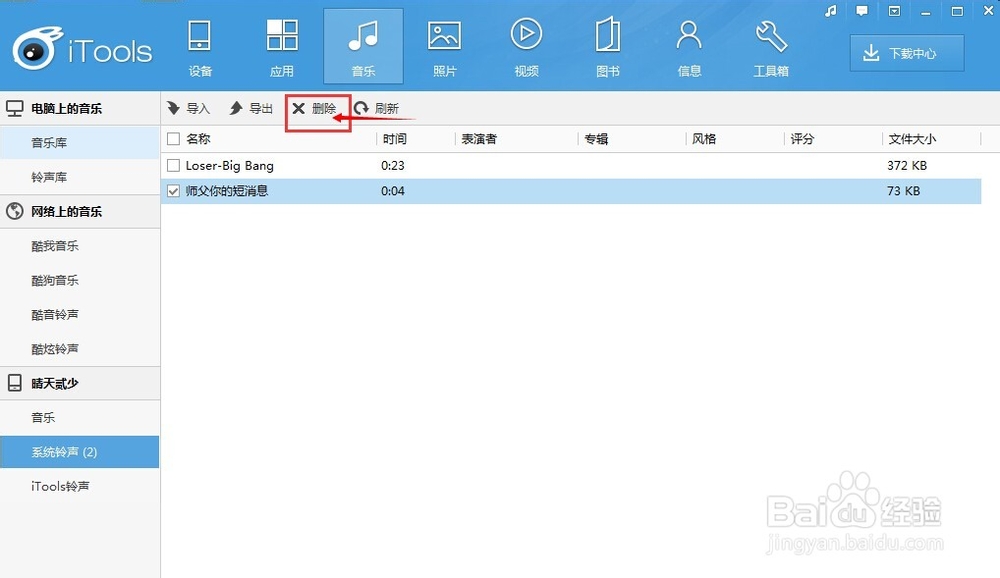
Task: Select 网络上的音乐 sidebar header
Action: (x=80, y=211)
